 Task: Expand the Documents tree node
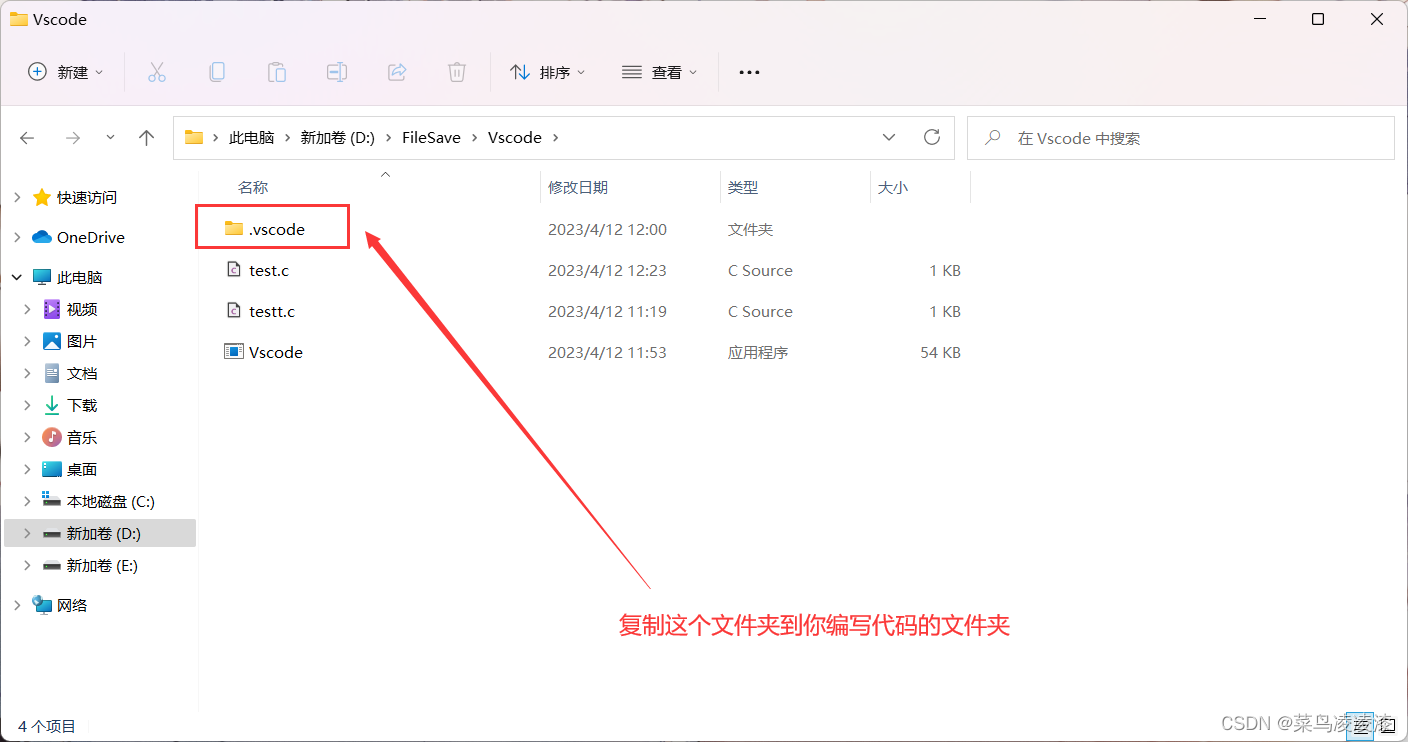(27, 373)
